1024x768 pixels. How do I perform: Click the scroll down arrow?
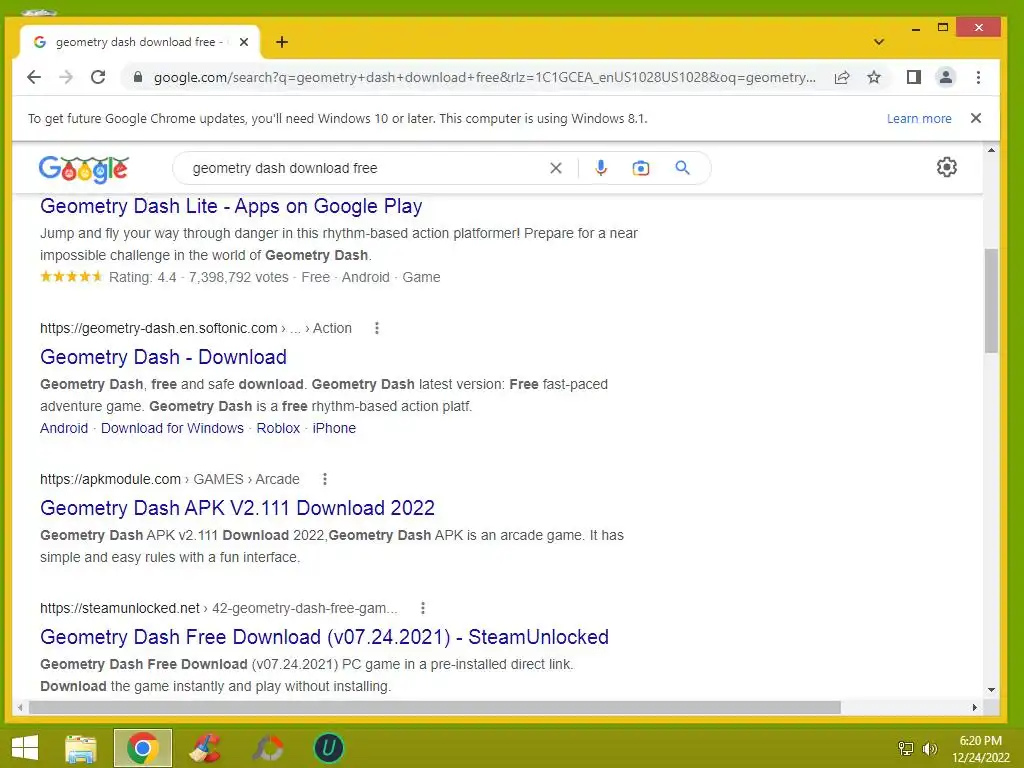[x=991, y=690]
